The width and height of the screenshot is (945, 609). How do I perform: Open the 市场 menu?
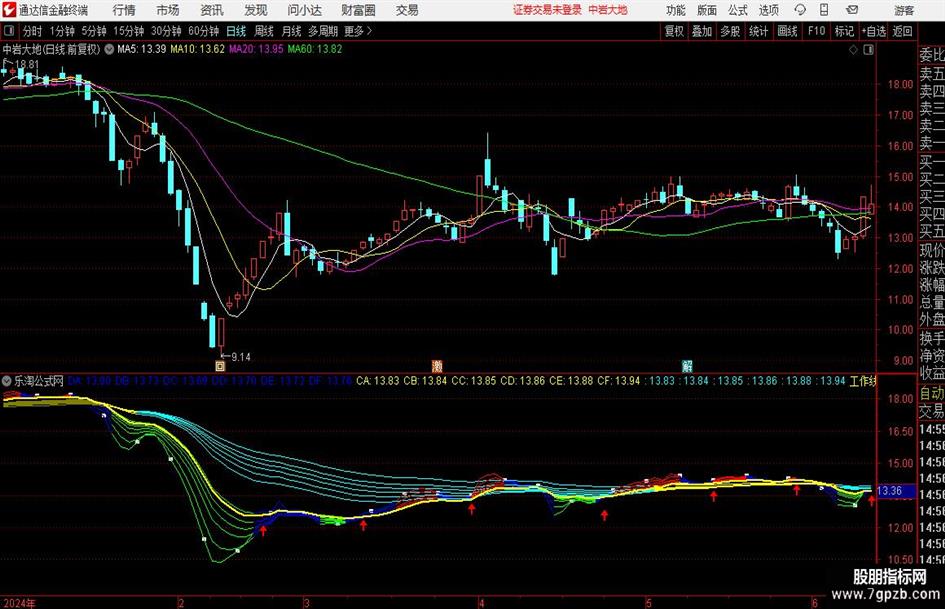coord(168,10)
